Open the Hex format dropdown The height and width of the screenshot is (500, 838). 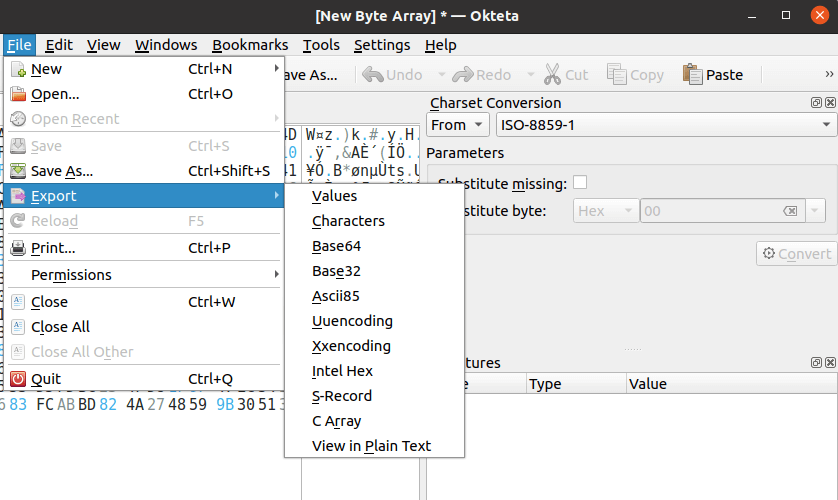pos(606,211)
